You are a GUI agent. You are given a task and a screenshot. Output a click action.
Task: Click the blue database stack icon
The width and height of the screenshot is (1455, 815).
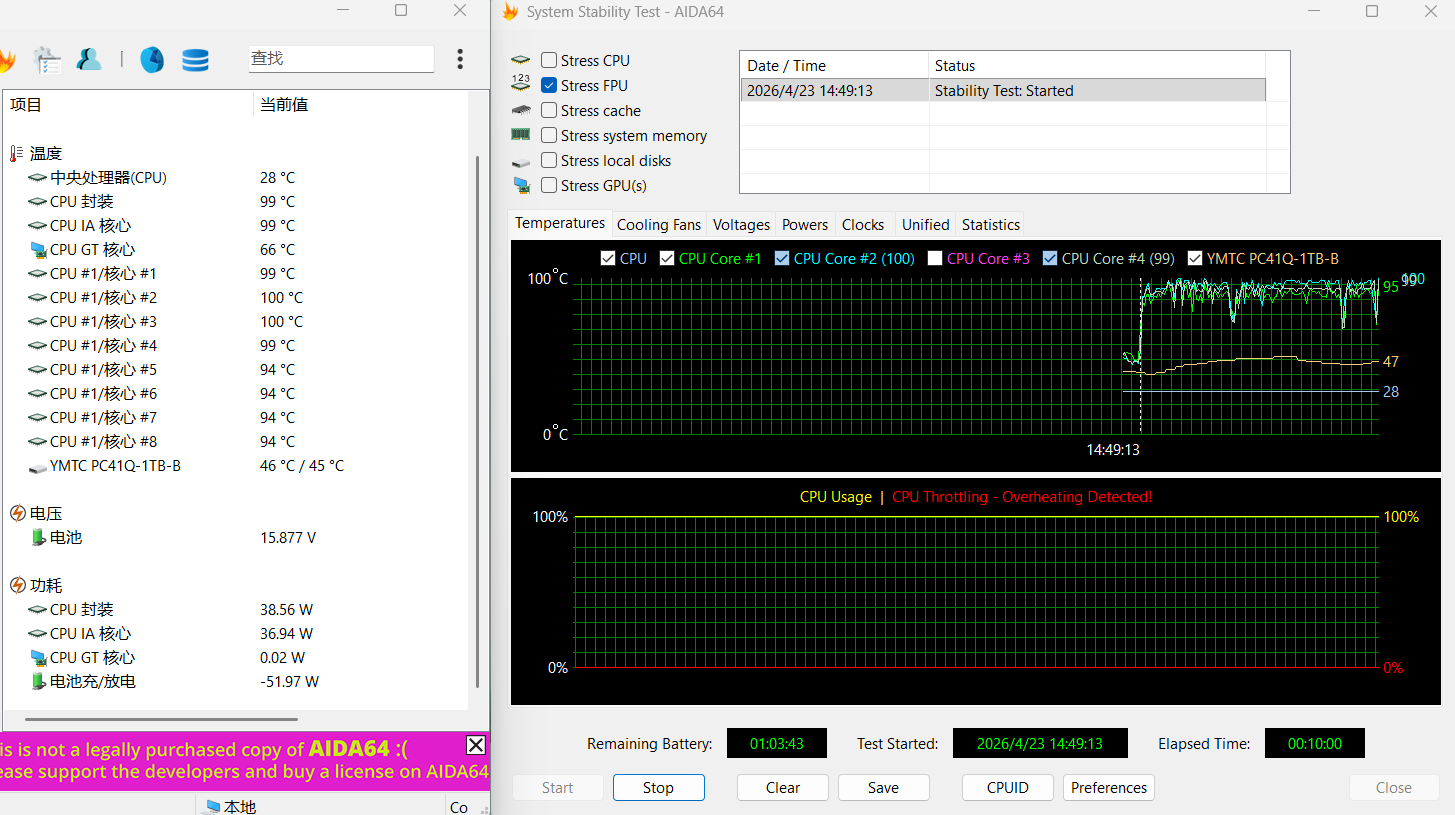coord(195,60)
